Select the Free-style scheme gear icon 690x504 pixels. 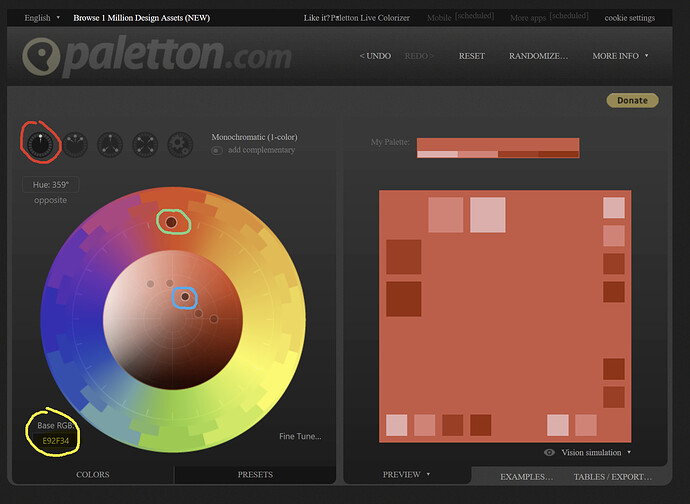point(180,144)
